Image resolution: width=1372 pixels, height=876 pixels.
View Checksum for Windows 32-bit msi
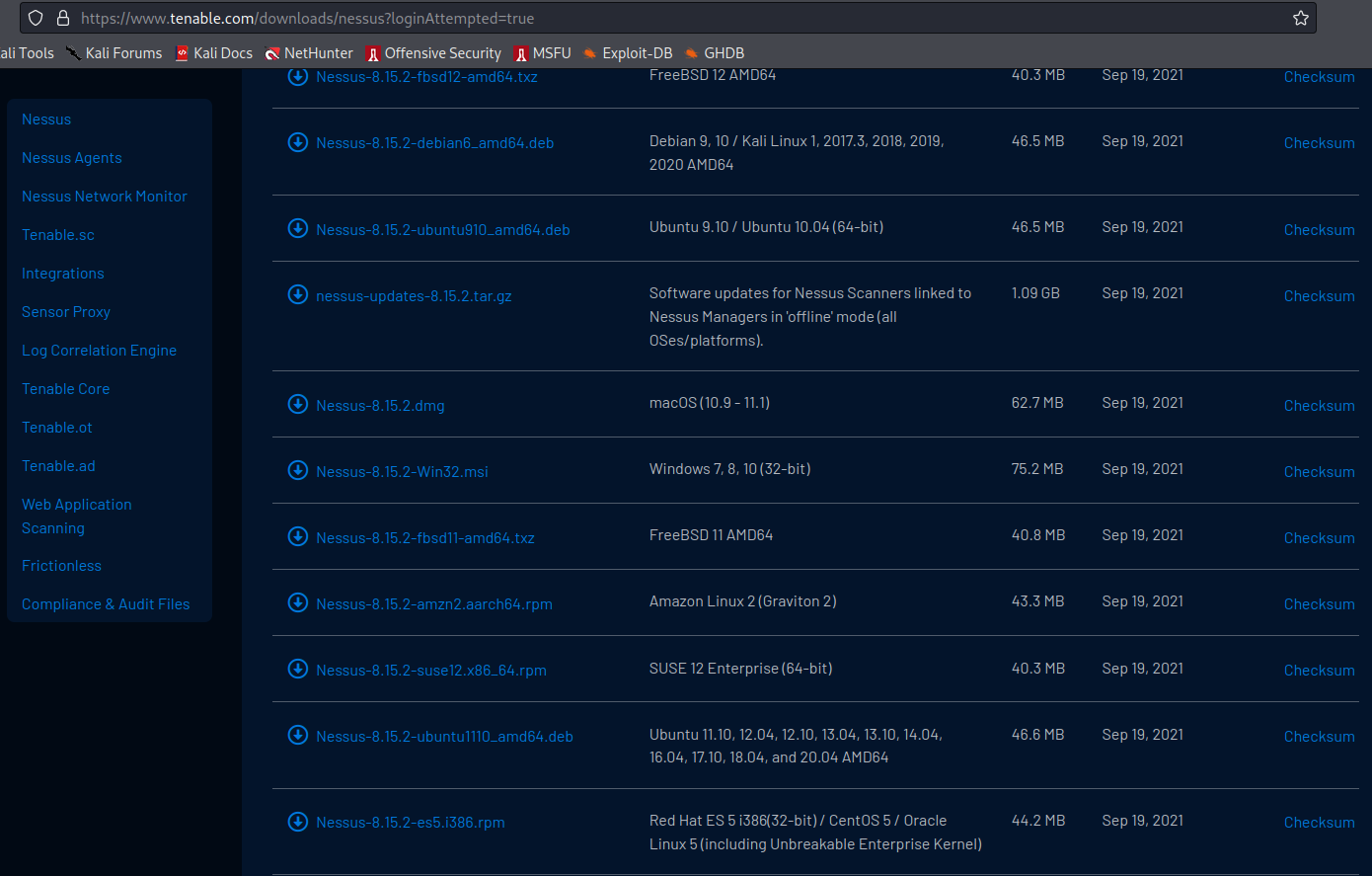(1319, 472)
